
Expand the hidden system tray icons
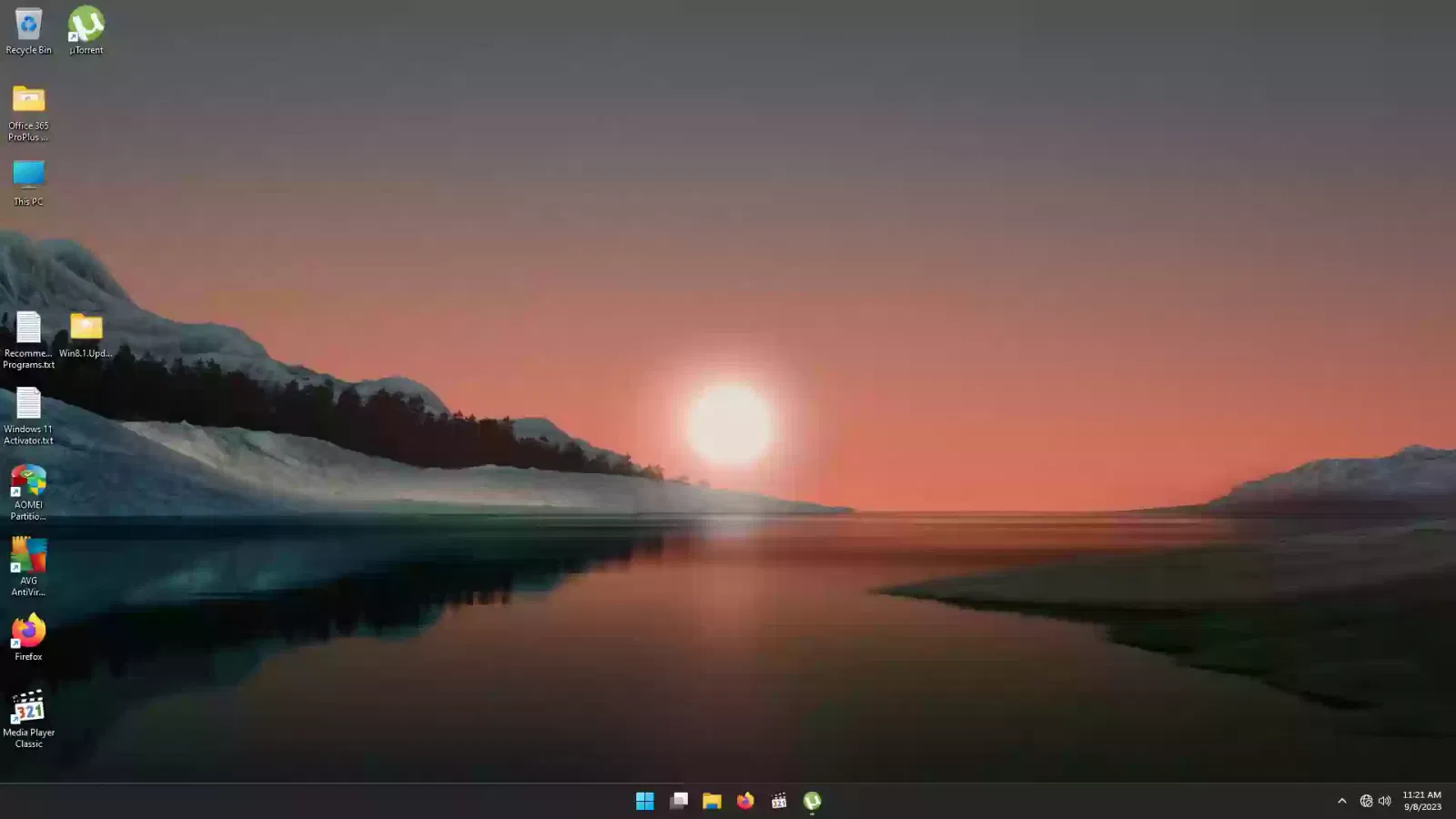coord(1341,801)
